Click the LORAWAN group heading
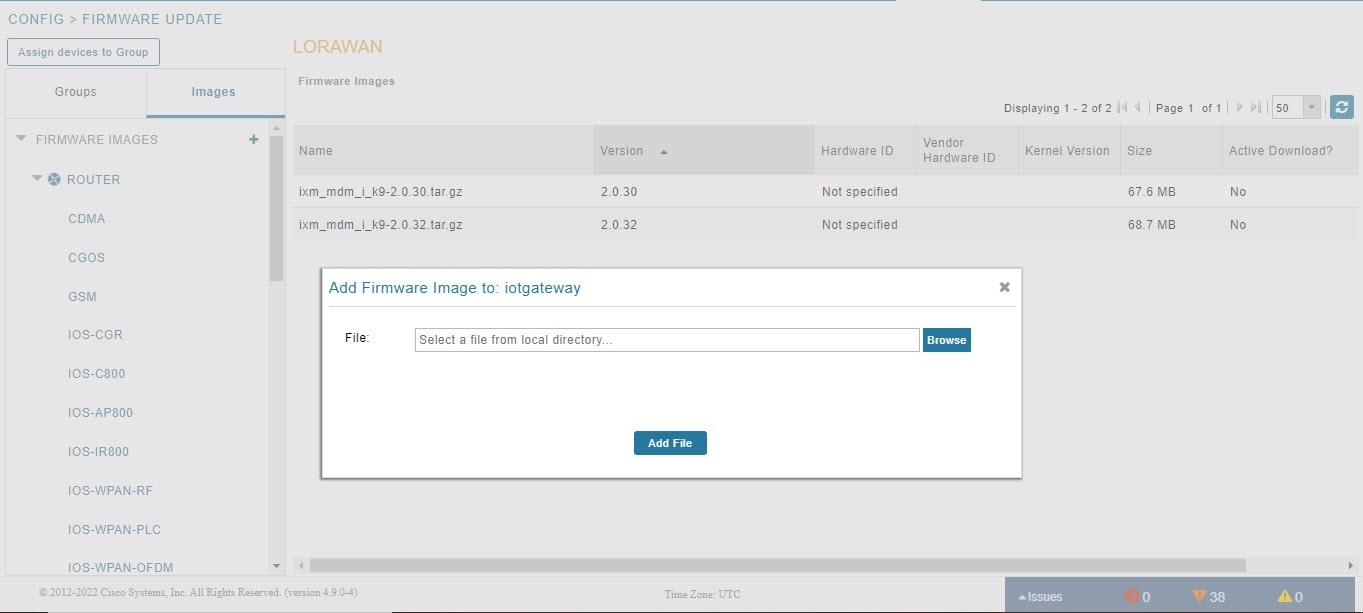 (338, 47)
